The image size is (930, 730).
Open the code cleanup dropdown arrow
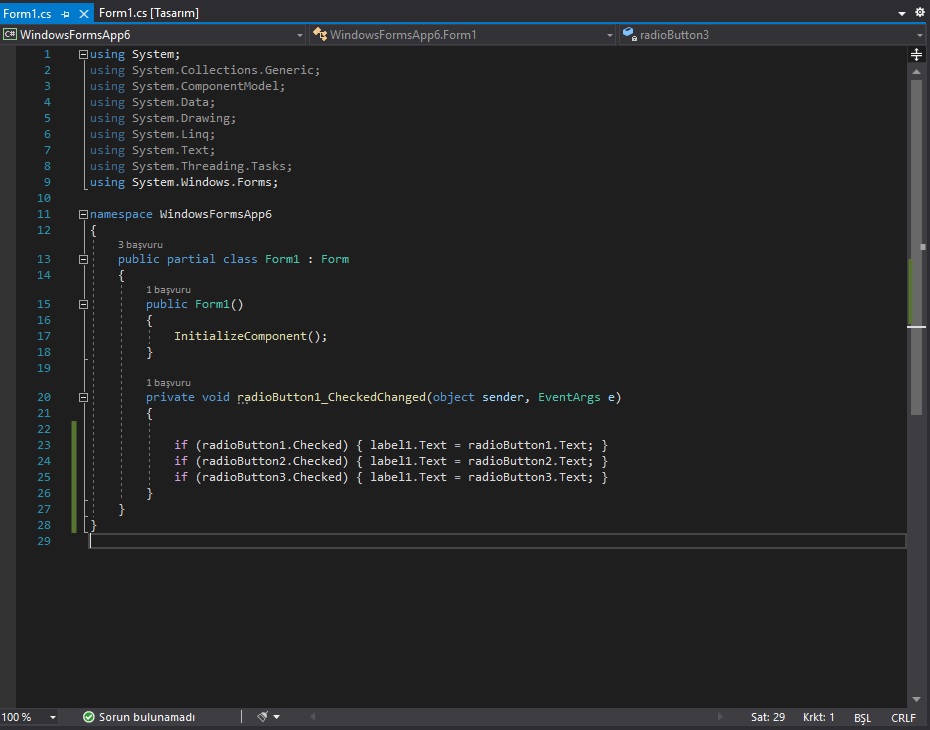(276, 717)
